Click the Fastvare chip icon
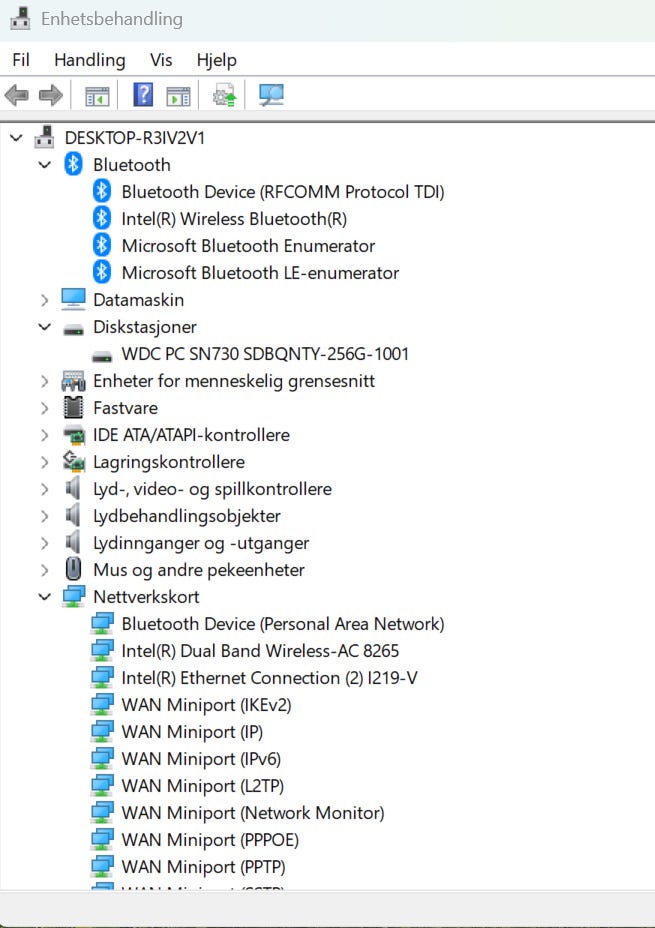 point(73,408)
